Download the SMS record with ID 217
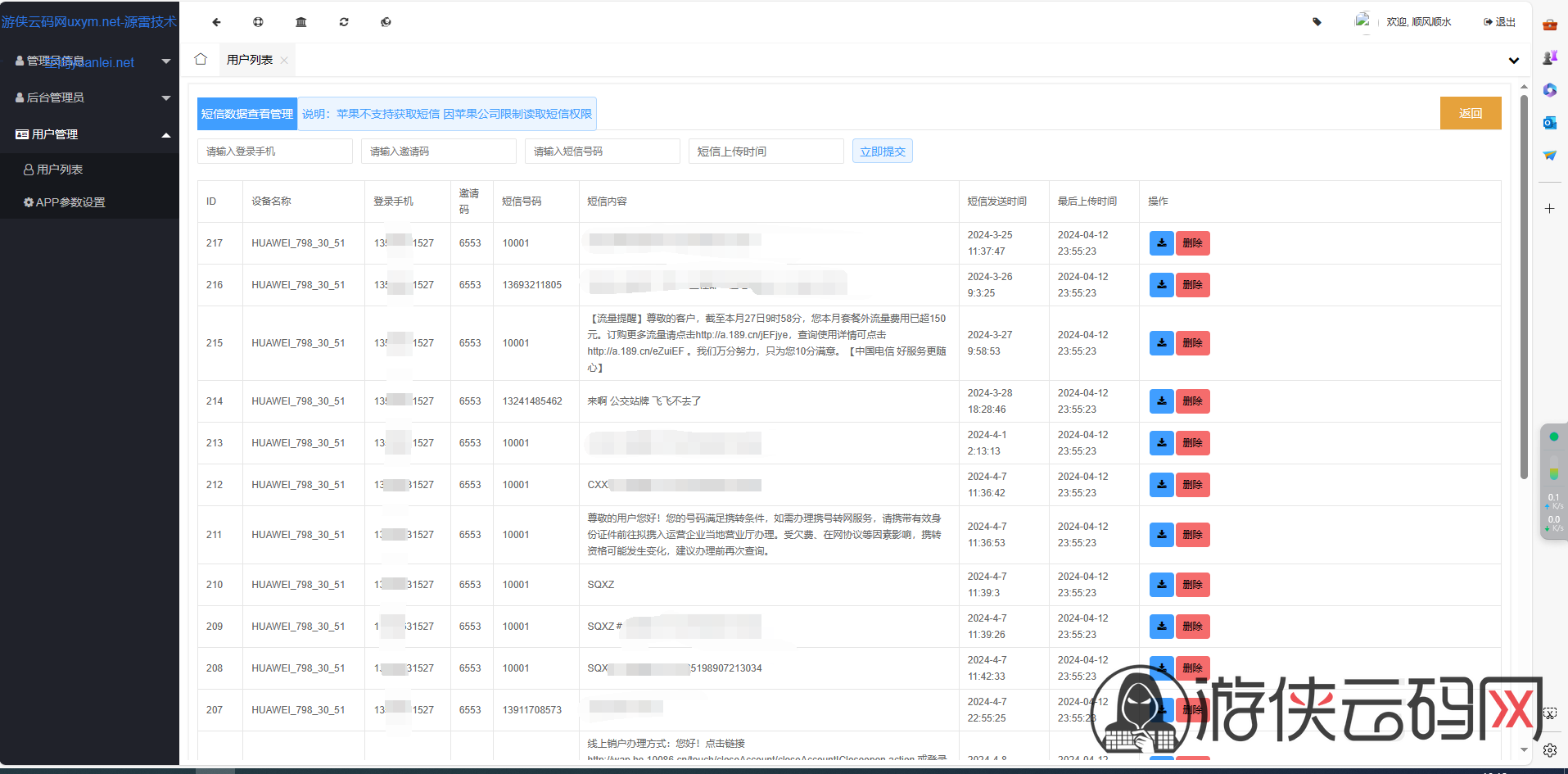This screenshot has height=774, width=1568. coord(1161,243)
